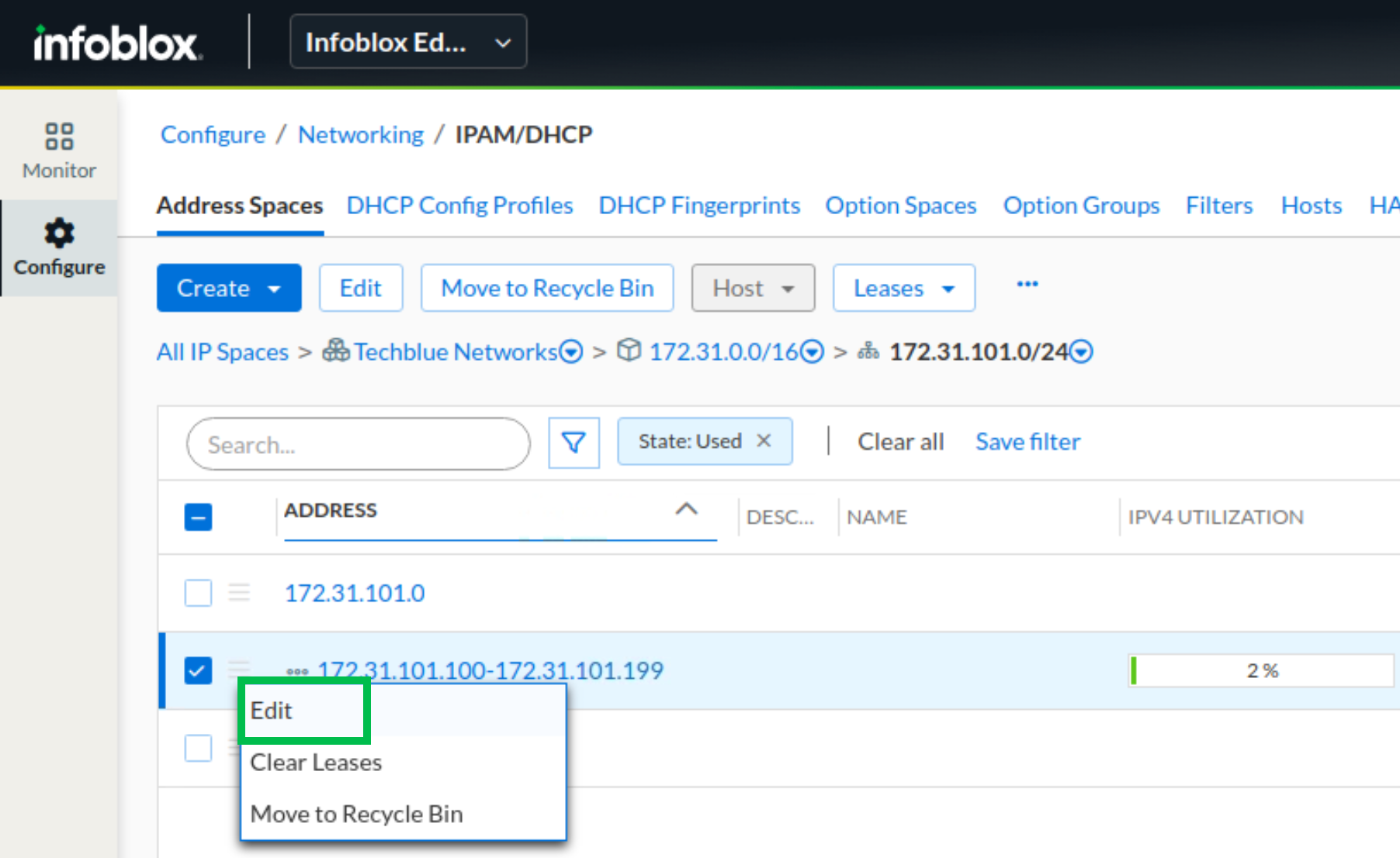This screenshot has width=1400, height=858.
Task: Uncheck the 172.31.101.100-172.31.101.199 range row
Action: coord(198,670)
